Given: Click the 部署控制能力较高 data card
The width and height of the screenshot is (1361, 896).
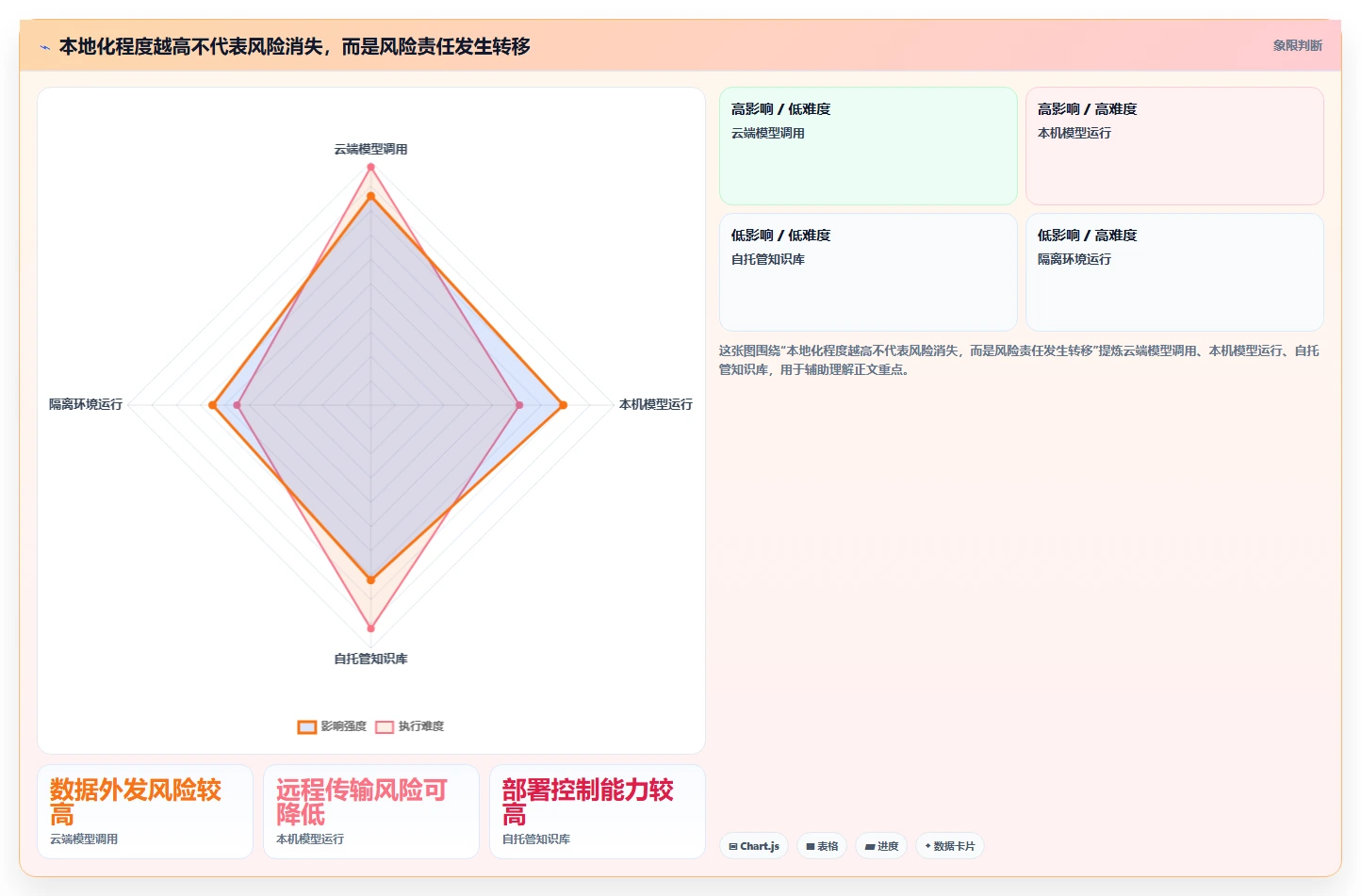Looking at the screenshot, I should (x=598, y=811).
